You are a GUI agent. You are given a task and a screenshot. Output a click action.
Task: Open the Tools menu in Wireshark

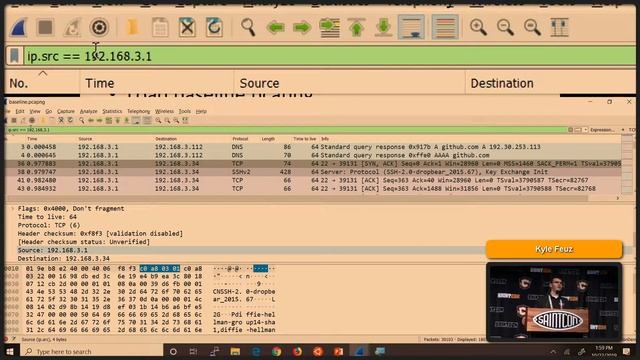[184, 111]
